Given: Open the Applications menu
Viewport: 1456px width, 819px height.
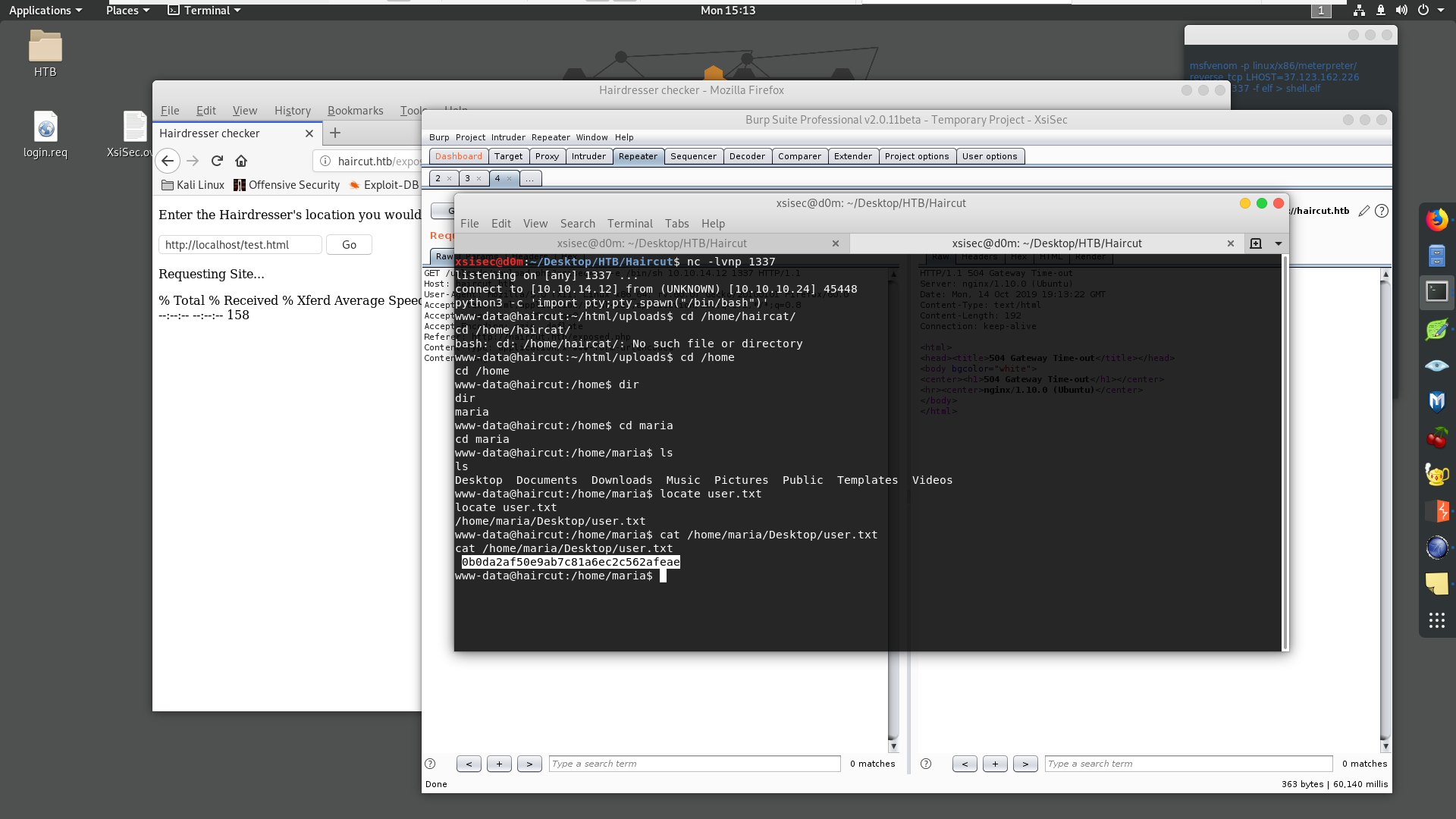Looking at the screenshot, I should tap(45, 11).
